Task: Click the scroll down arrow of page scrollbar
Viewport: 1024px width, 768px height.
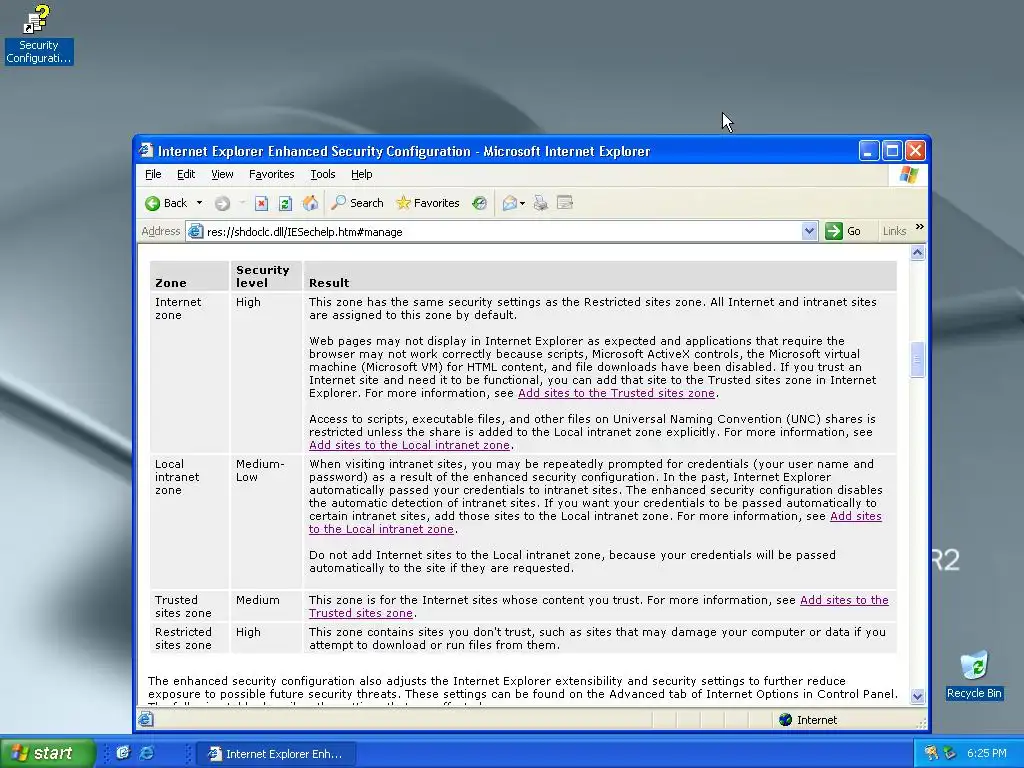Action: [x=918, y=696]
